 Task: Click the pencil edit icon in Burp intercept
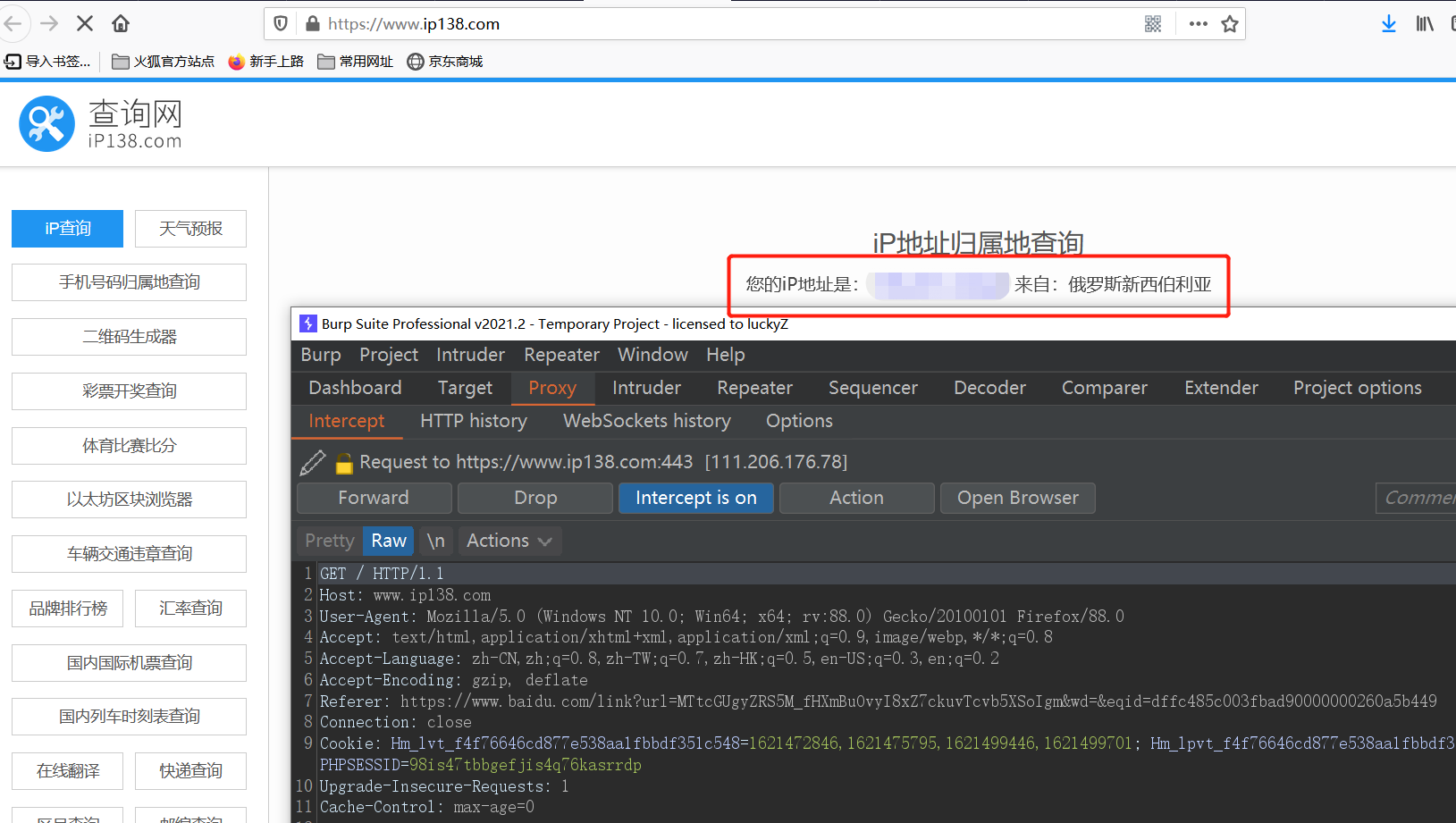312,462
